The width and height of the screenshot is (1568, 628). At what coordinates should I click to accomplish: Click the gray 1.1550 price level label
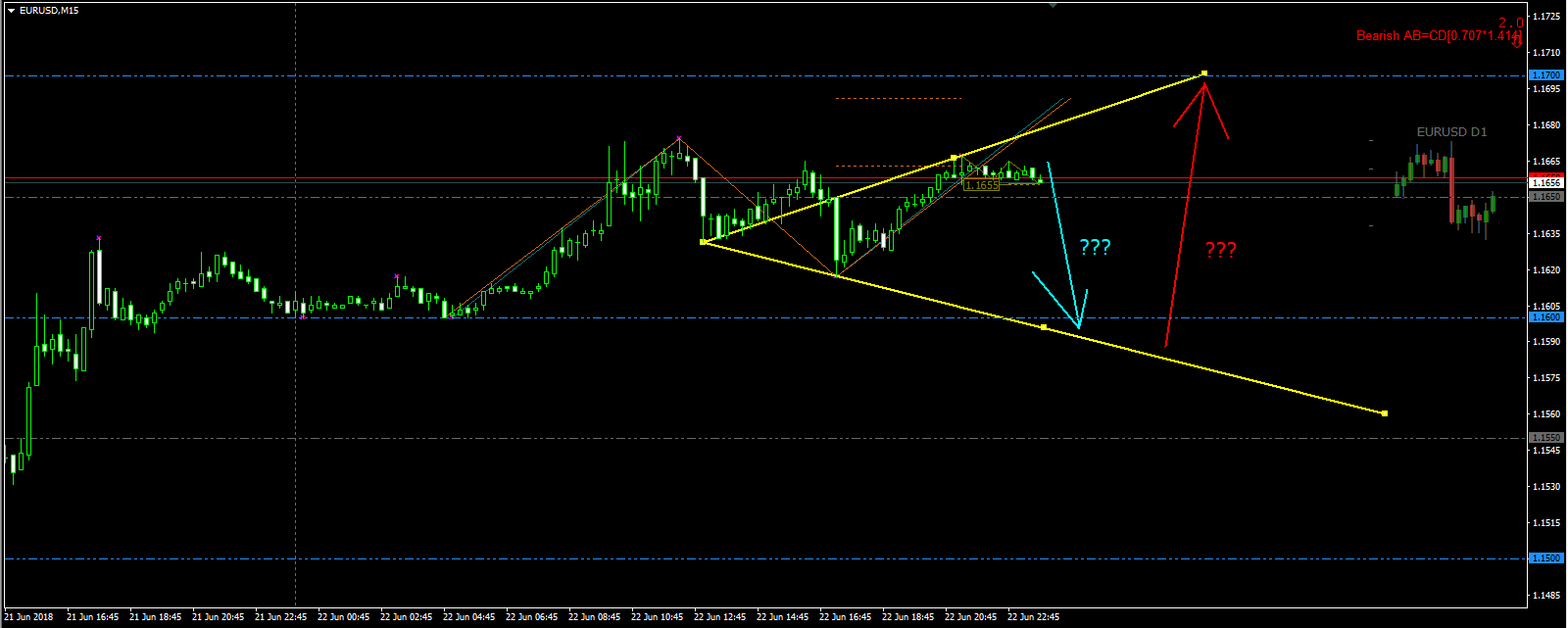click(1546, 438)
